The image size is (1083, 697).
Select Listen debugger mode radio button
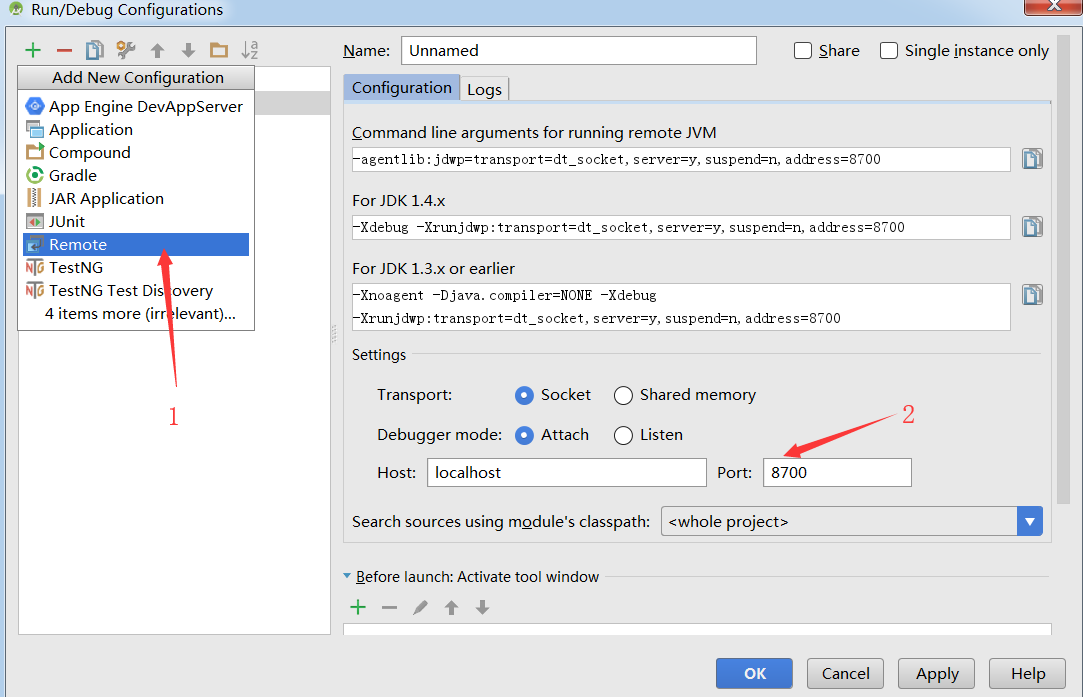click(623, 435)
